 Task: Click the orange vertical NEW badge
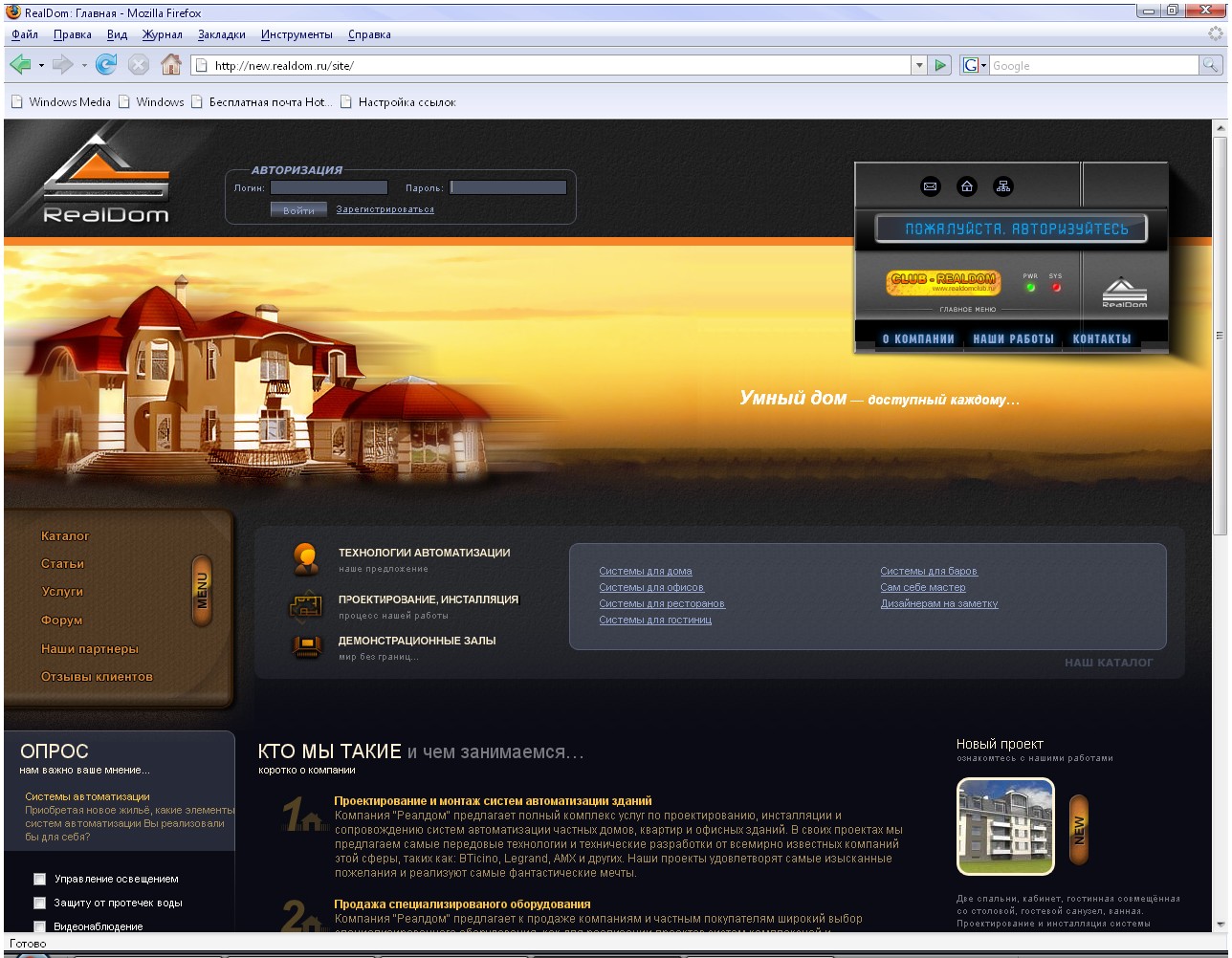(1079, 830)
